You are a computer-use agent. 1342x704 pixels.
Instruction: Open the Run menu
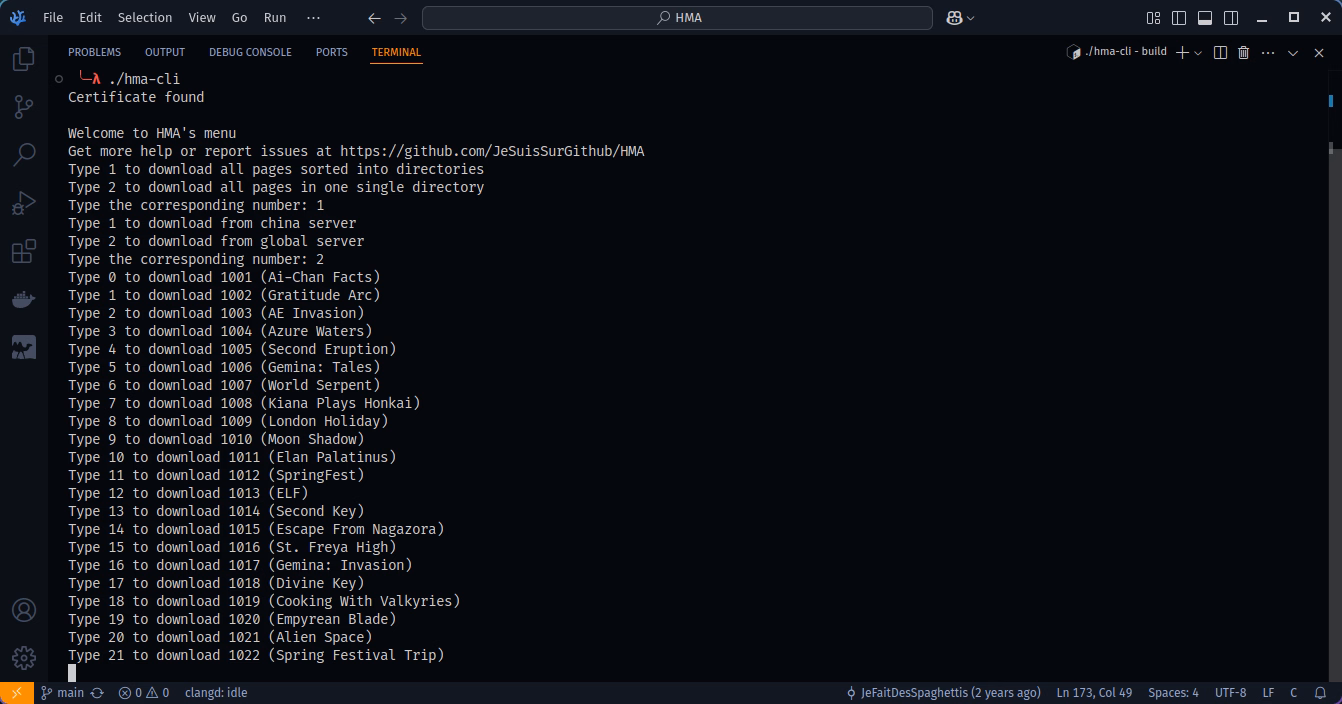pos(275,18)
